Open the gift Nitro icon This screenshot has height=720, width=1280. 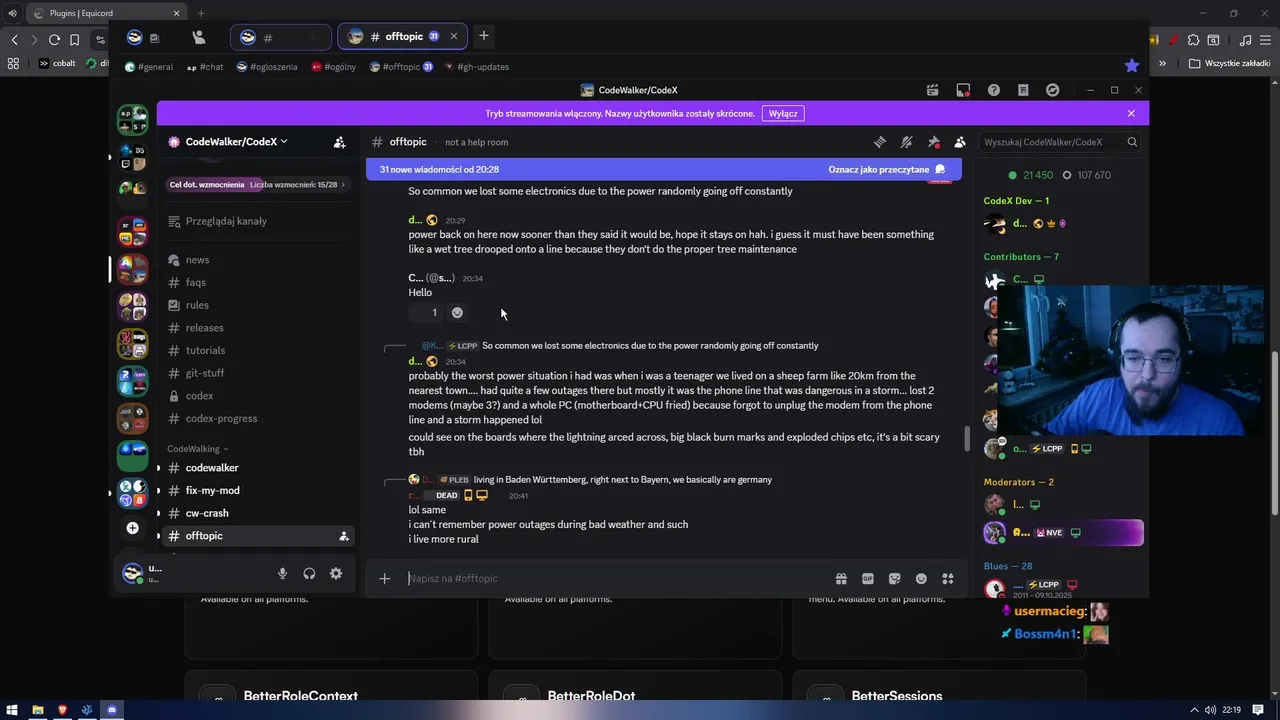pos(841,578)
